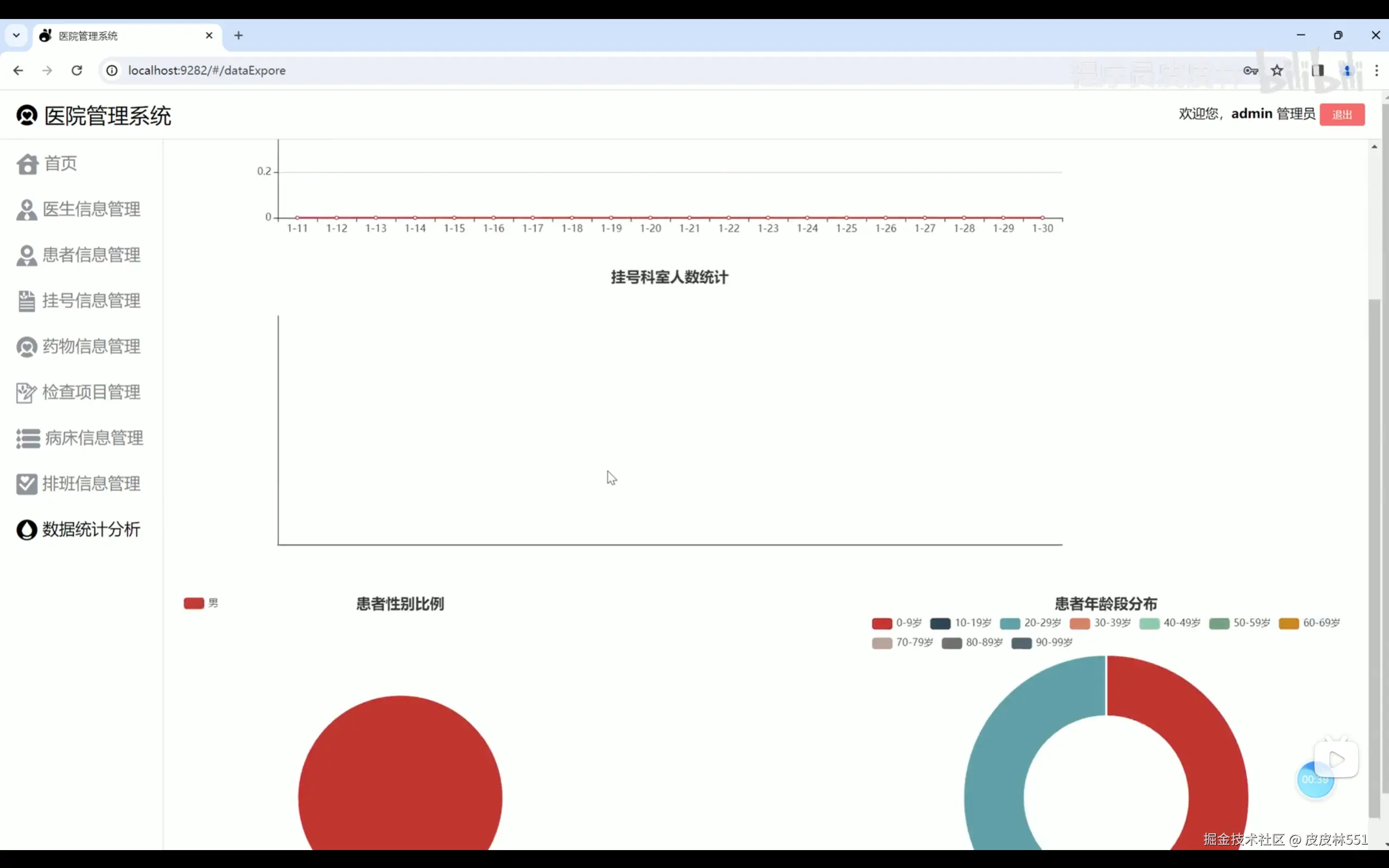The image size is (1389, 868).
Task: Click the registration icon for 挂号信息管理
Action: (x=27, y=301)
